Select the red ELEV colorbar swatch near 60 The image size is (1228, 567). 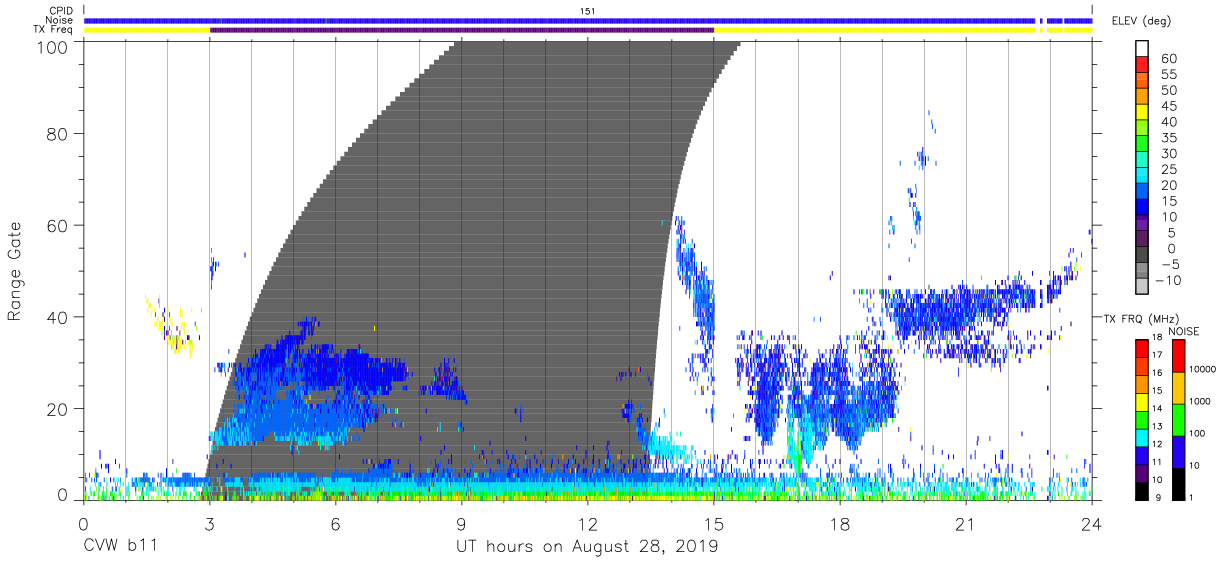(x=1141, y=64)
